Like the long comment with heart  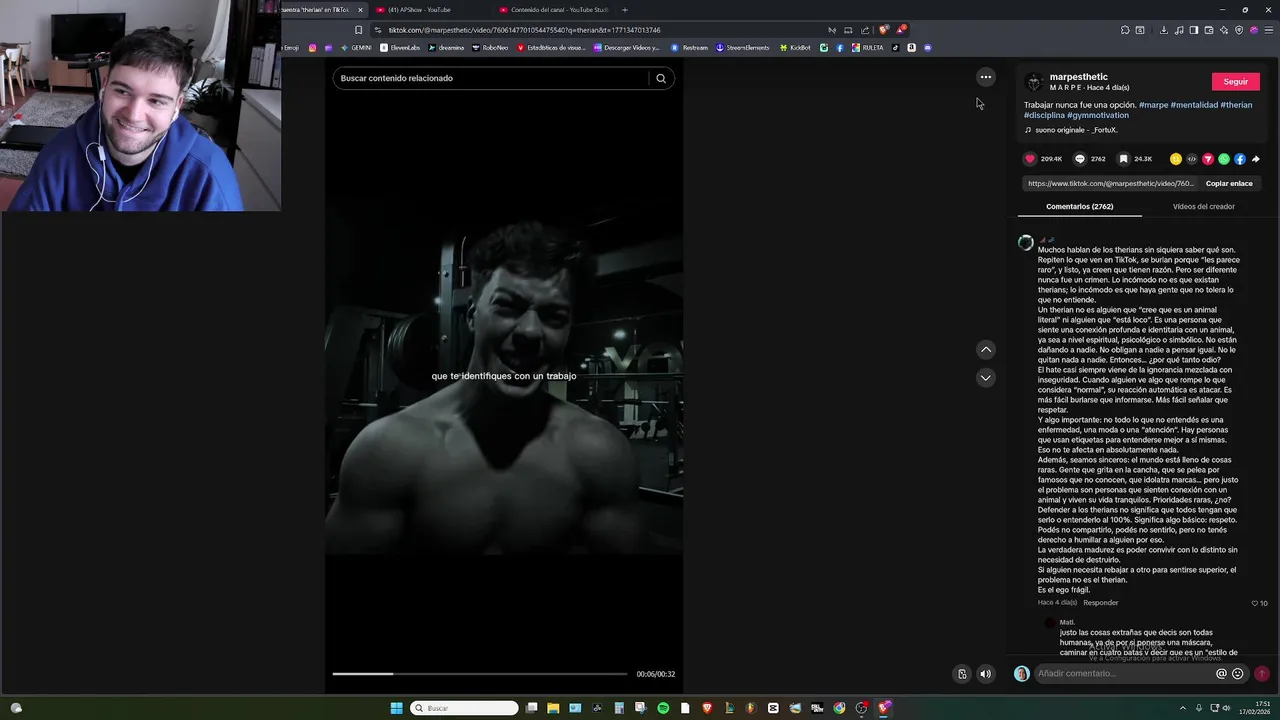pos(1255,603)
